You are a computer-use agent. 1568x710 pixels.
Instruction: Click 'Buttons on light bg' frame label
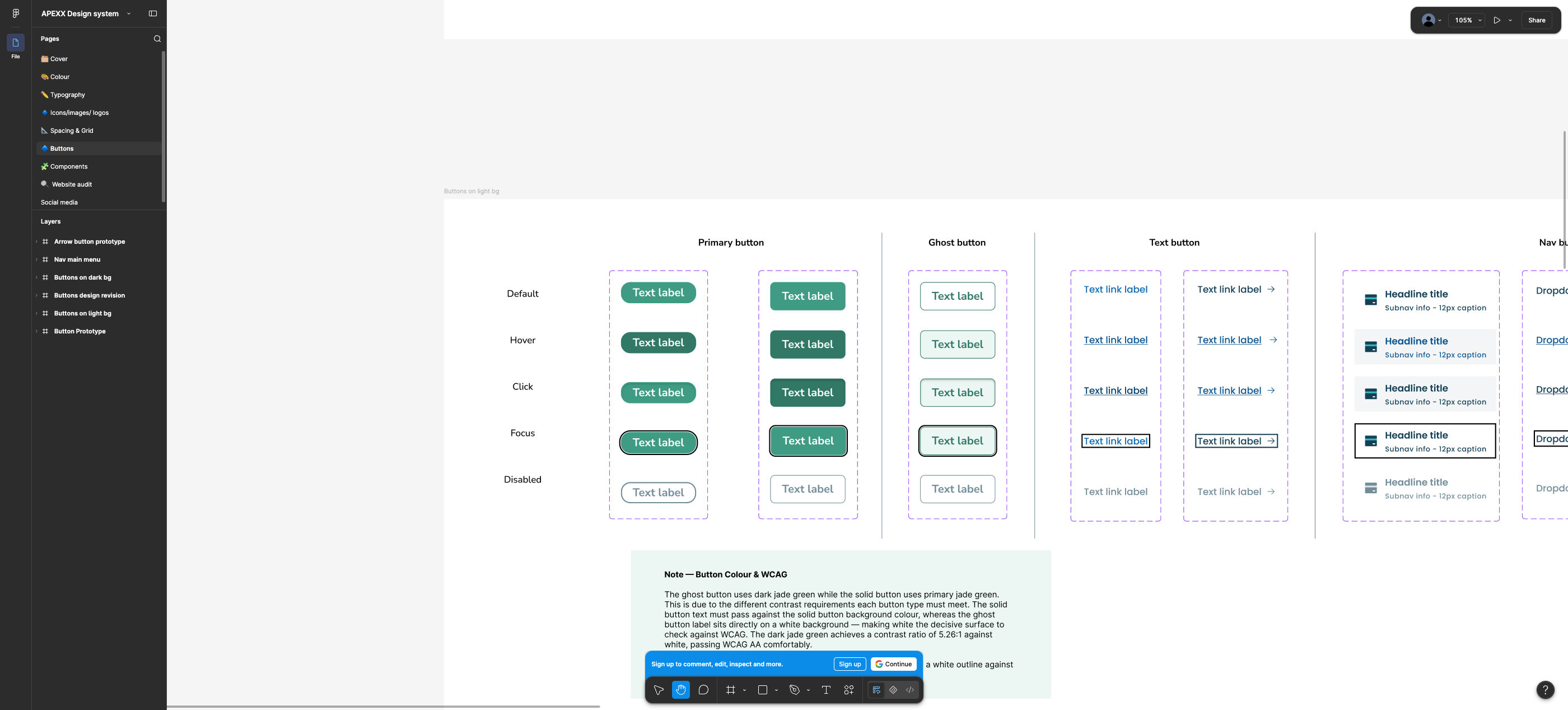(x=471, y=191)
